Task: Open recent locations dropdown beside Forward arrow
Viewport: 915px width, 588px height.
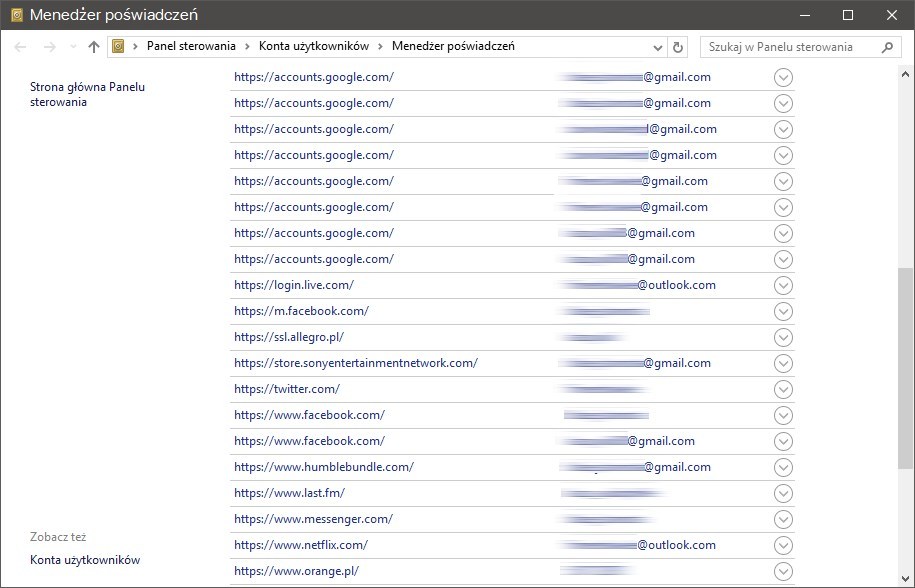Action: (x=73, y=47)
